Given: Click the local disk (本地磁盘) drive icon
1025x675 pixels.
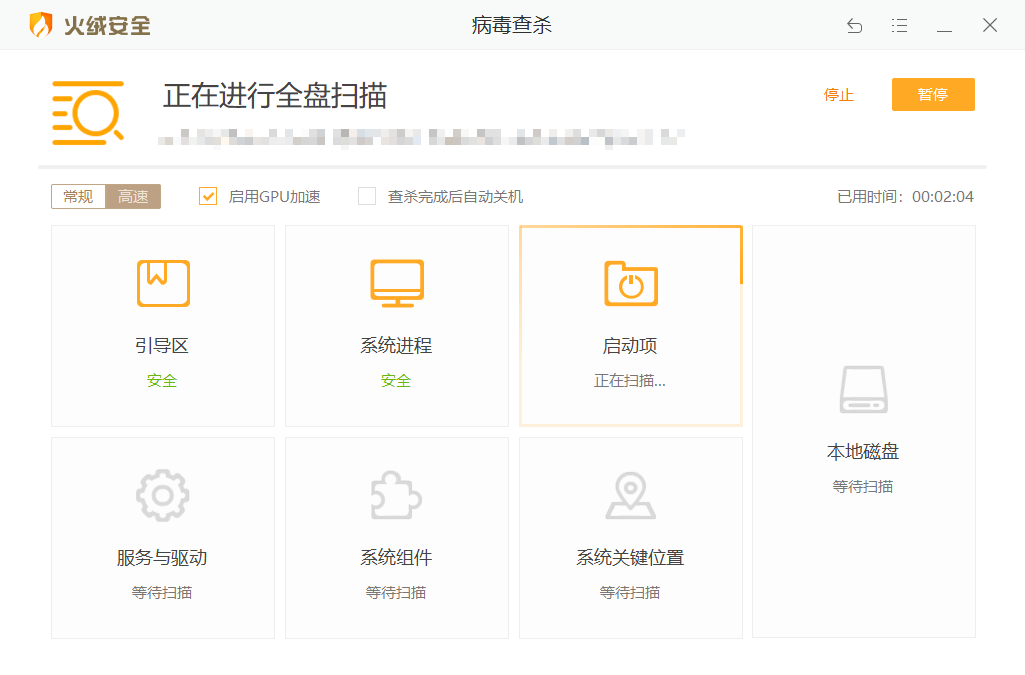Looking at the screenshot, I should pyautogui.click(x=863, y=389).
